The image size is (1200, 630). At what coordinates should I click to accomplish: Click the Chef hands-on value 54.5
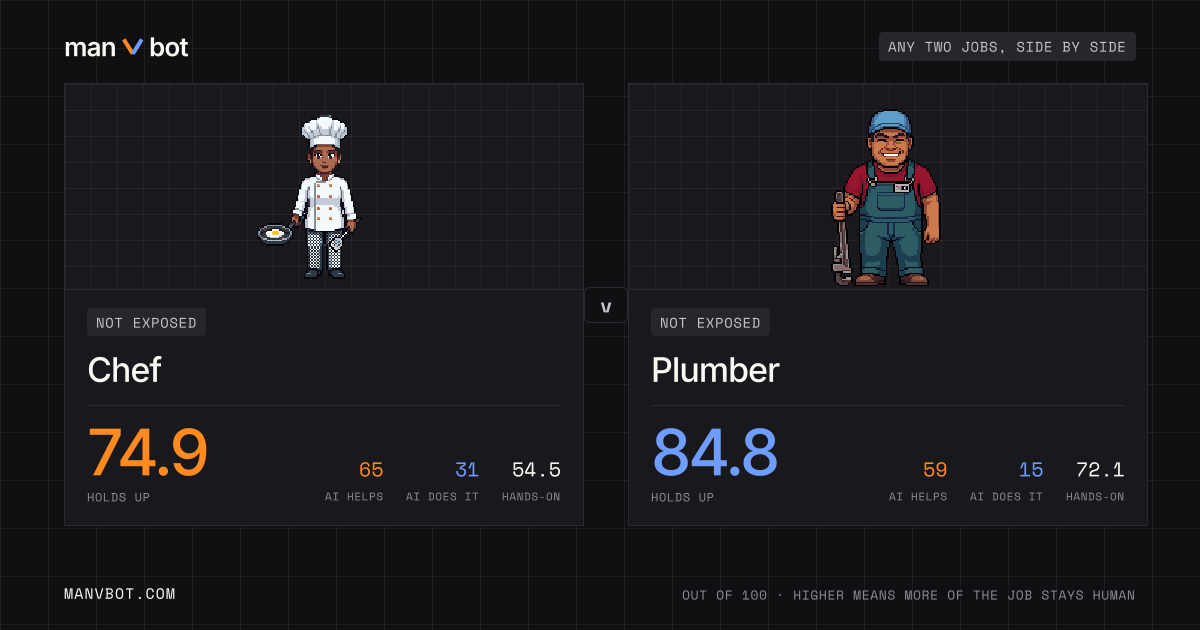click(536, 470)
